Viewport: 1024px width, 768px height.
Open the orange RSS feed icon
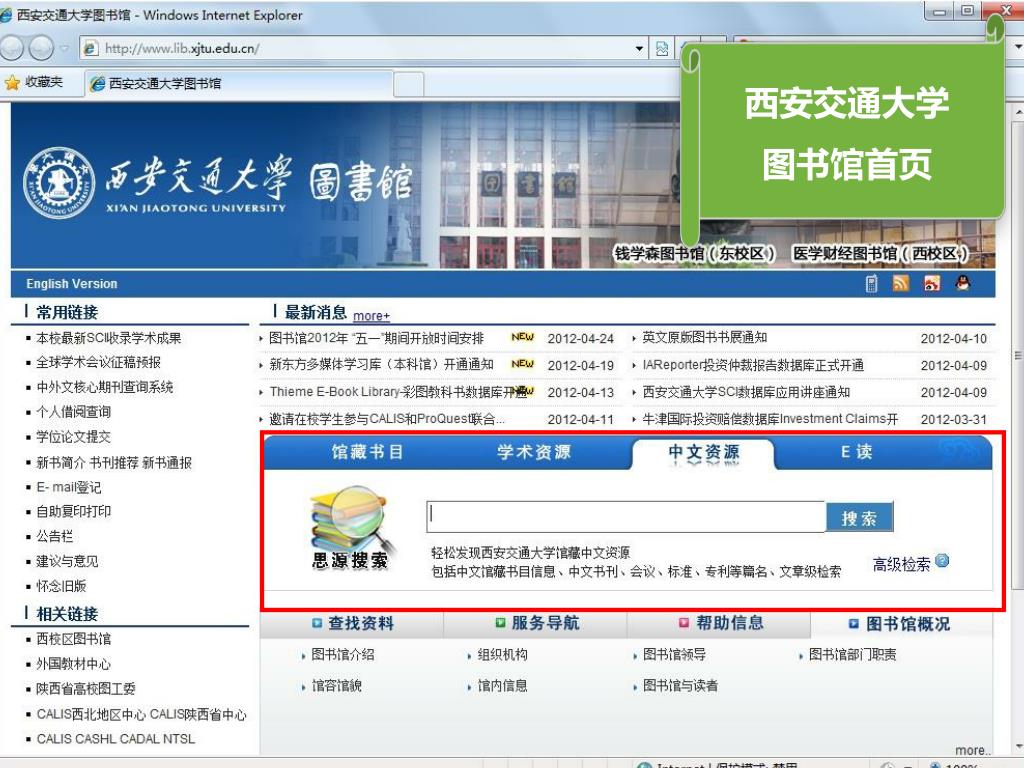pyautogui.click(x=901, y=283)
